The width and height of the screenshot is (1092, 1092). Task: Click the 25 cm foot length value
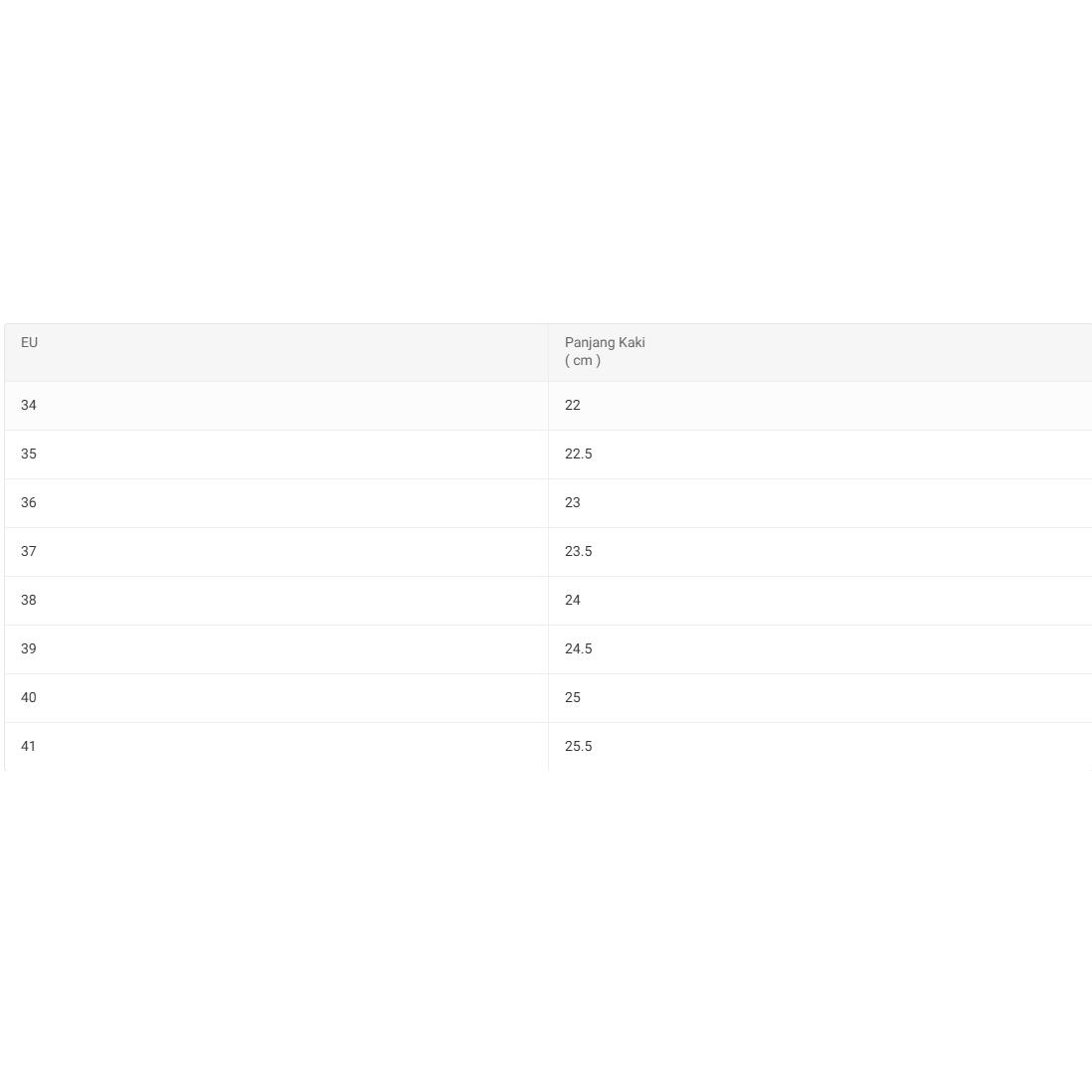pyautogui.click(x=573, y=698)
